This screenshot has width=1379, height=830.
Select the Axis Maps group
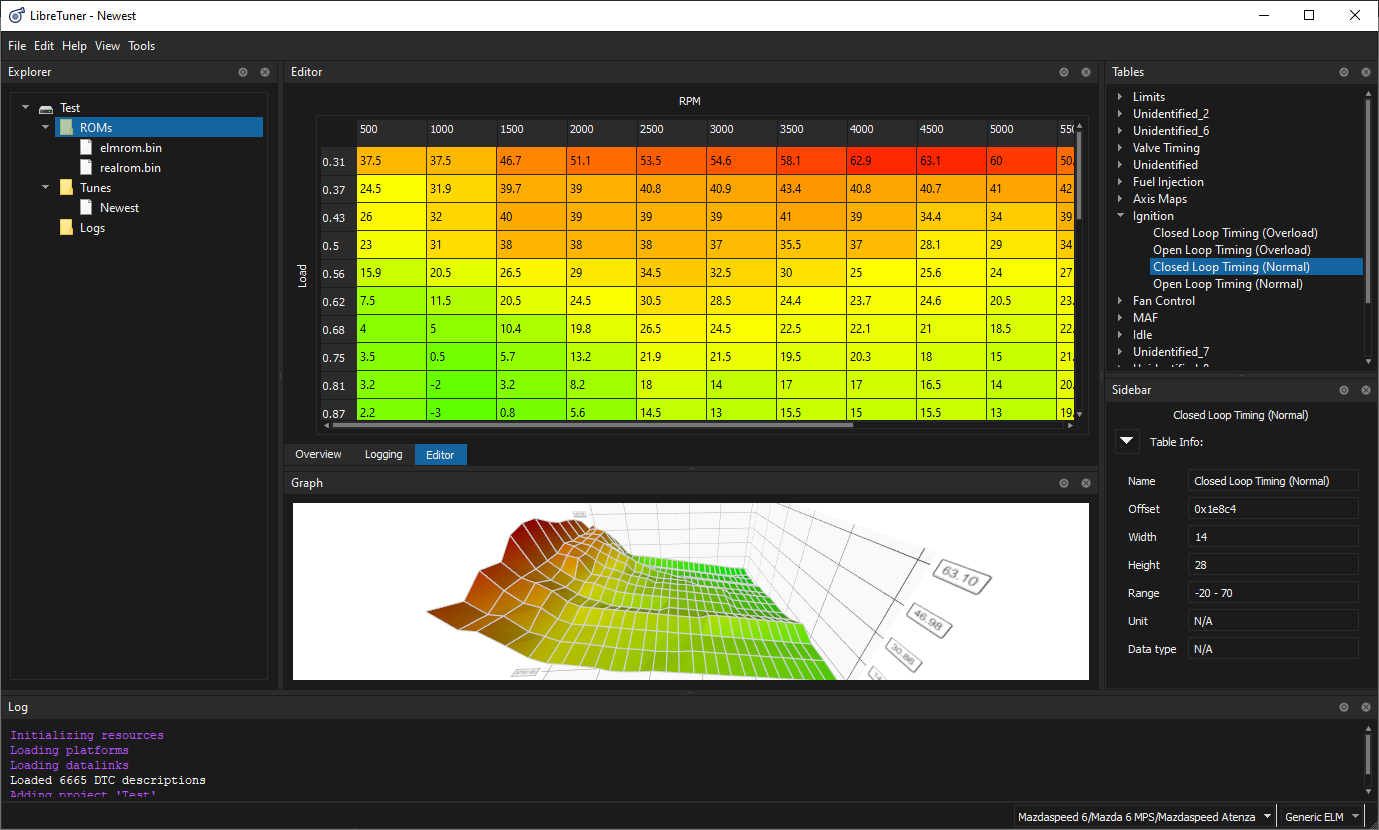point(1160,199)
